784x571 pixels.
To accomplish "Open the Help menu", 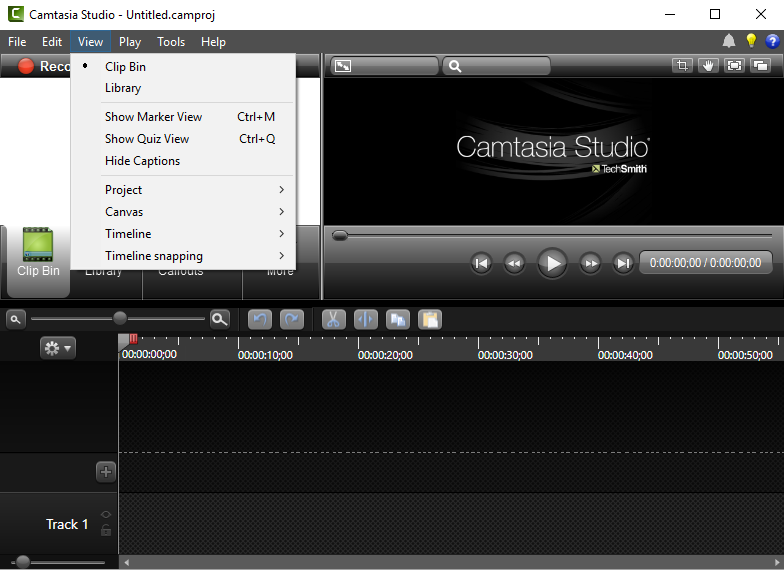I will 214,42.
